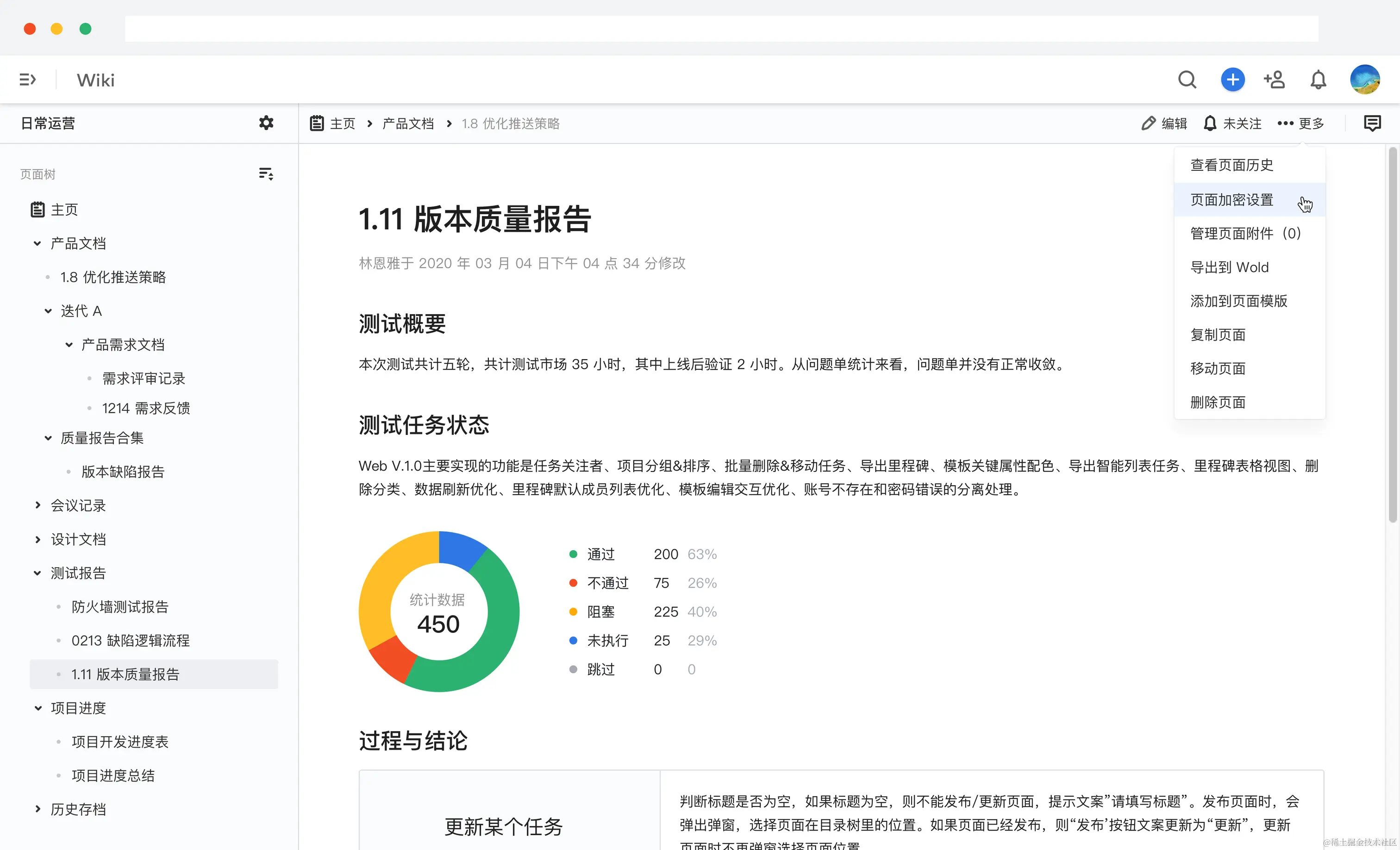Image resolution: width=1400 pixels, height=850 pixels.
Task: Click the blue plus create button
Action: coord(1232,80)
